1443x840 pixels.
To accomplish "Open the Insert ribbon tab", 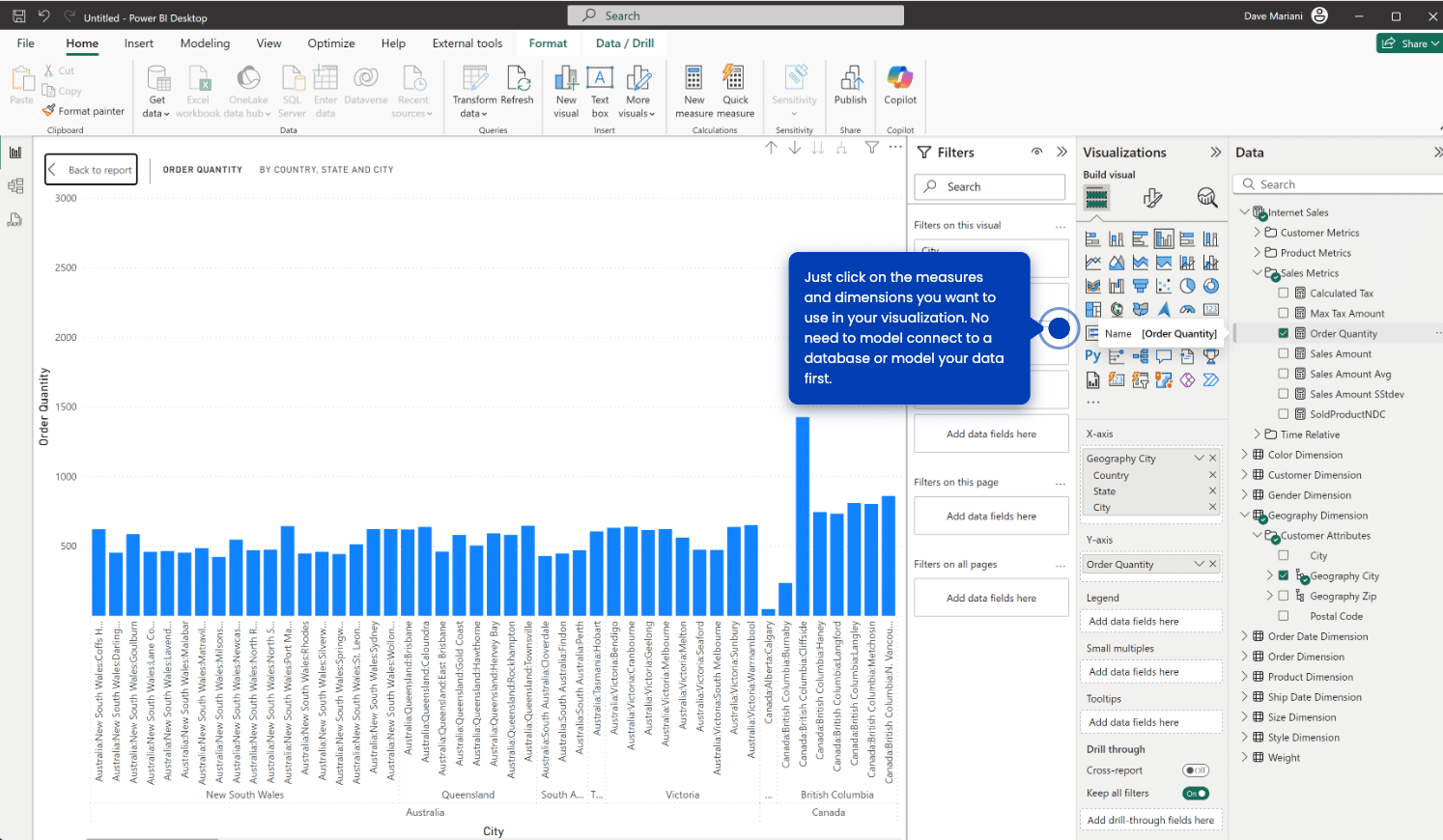I will pyautogui.click(x=139, y=43).
